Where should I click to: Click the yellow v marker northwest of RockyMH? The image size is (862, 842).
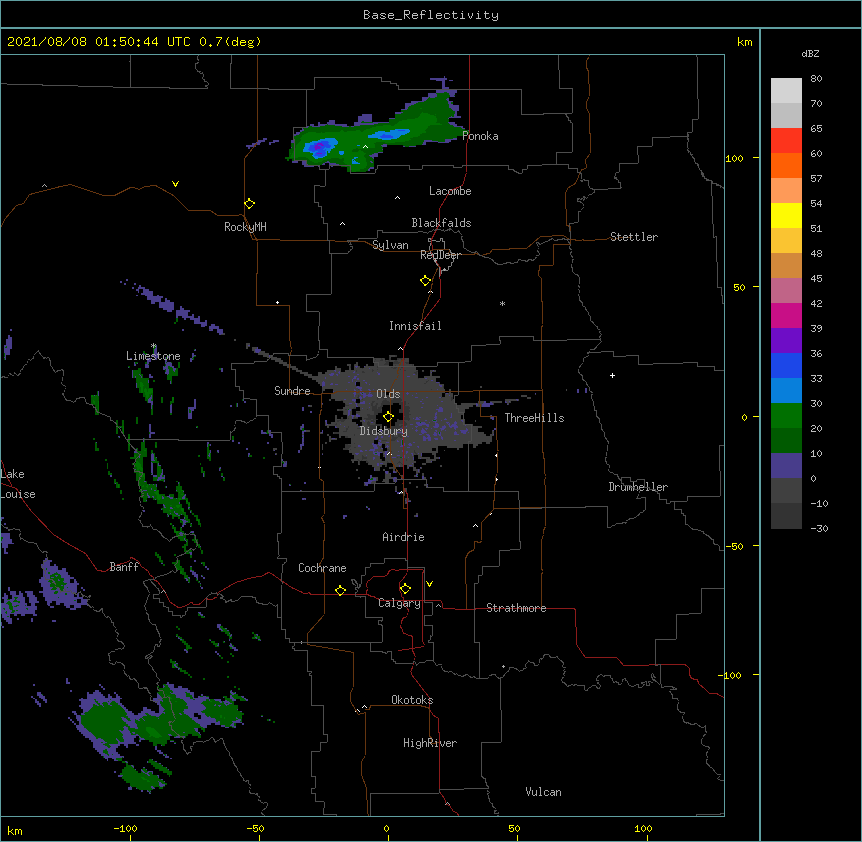175,184
